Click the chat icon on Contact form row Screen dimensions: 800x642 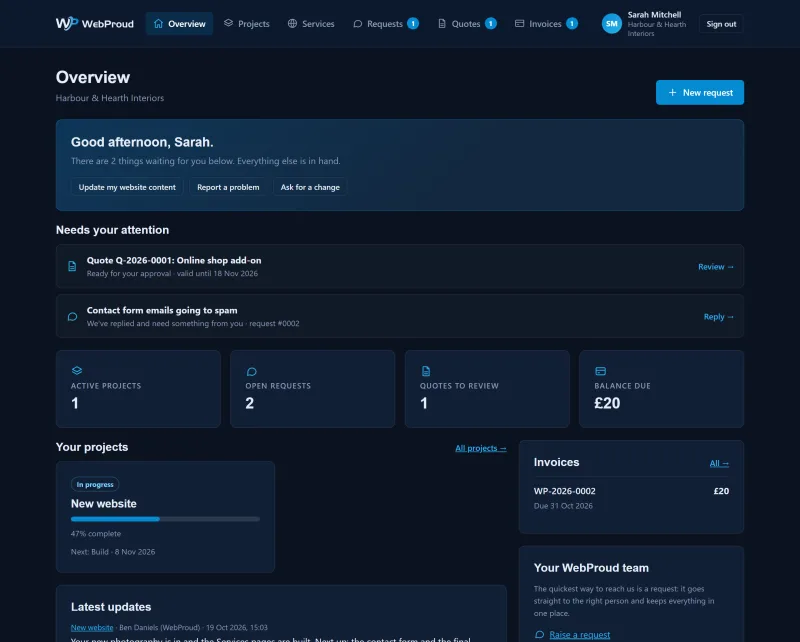[x=72, y=316]
